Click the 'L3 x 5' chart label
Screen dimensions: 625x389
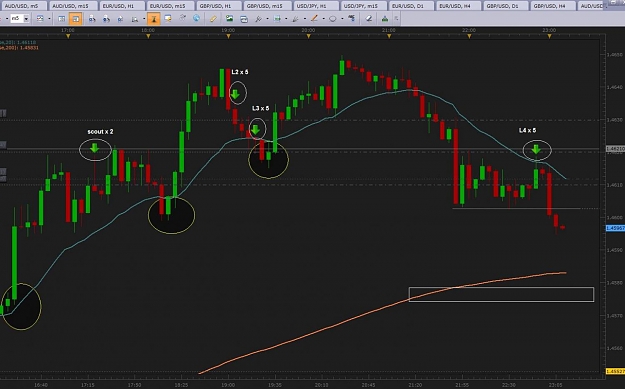261,108
